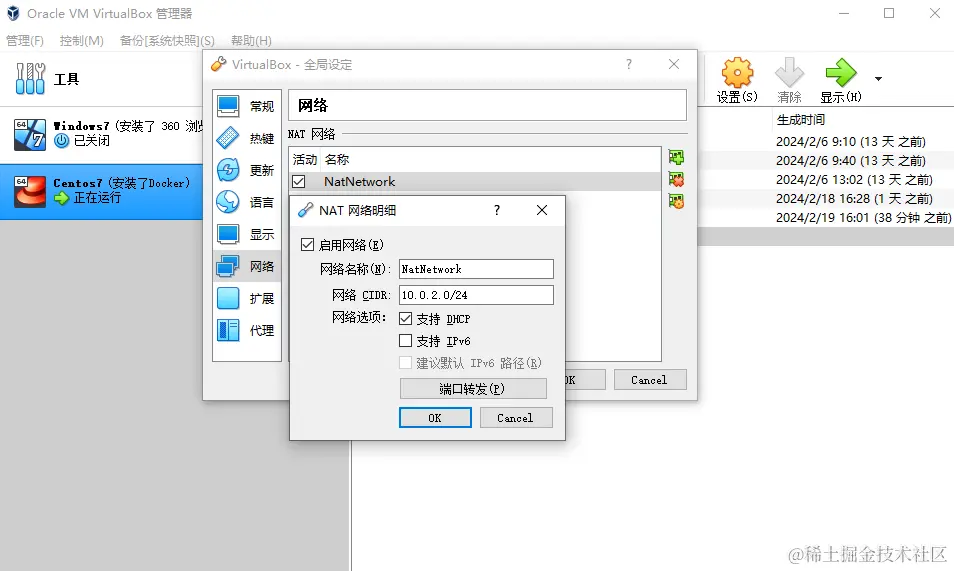954x571 pixels.
Task: Select snapshot dated 2024/2/18 16:28
Action: [x=854, y=198]
